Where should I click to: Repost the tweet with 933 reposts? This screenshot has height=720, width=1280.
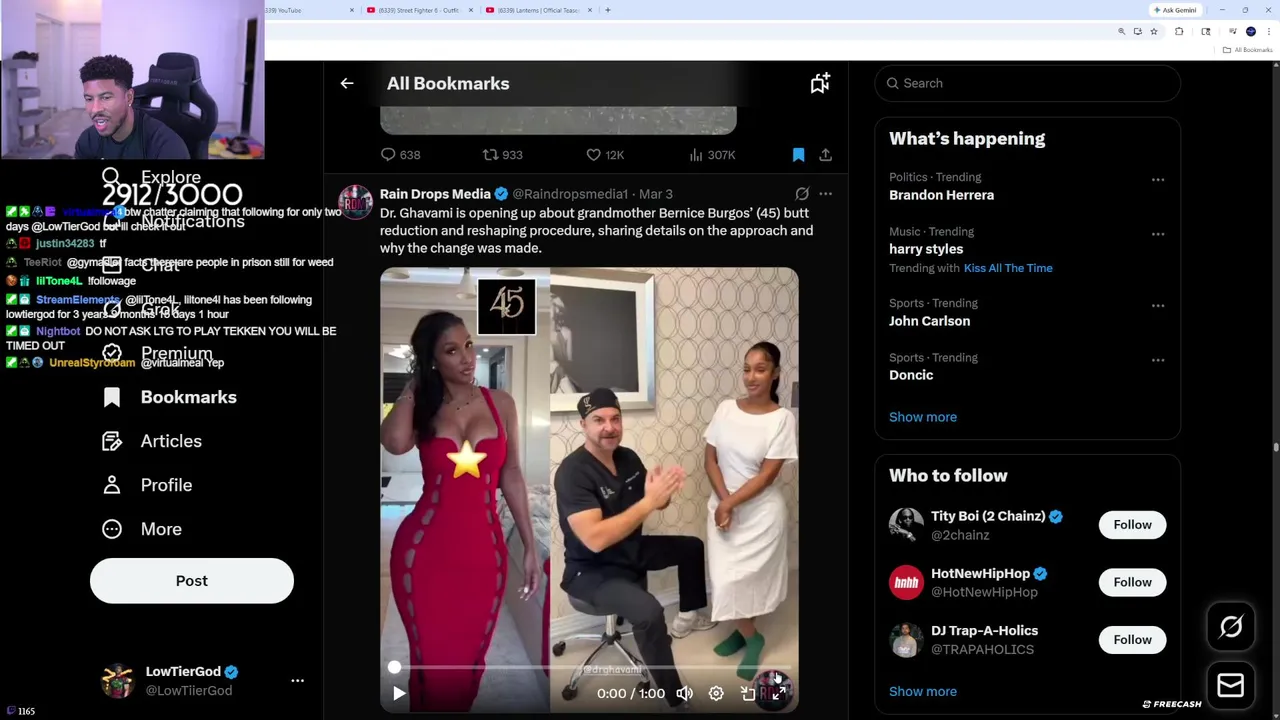[503, 155]
